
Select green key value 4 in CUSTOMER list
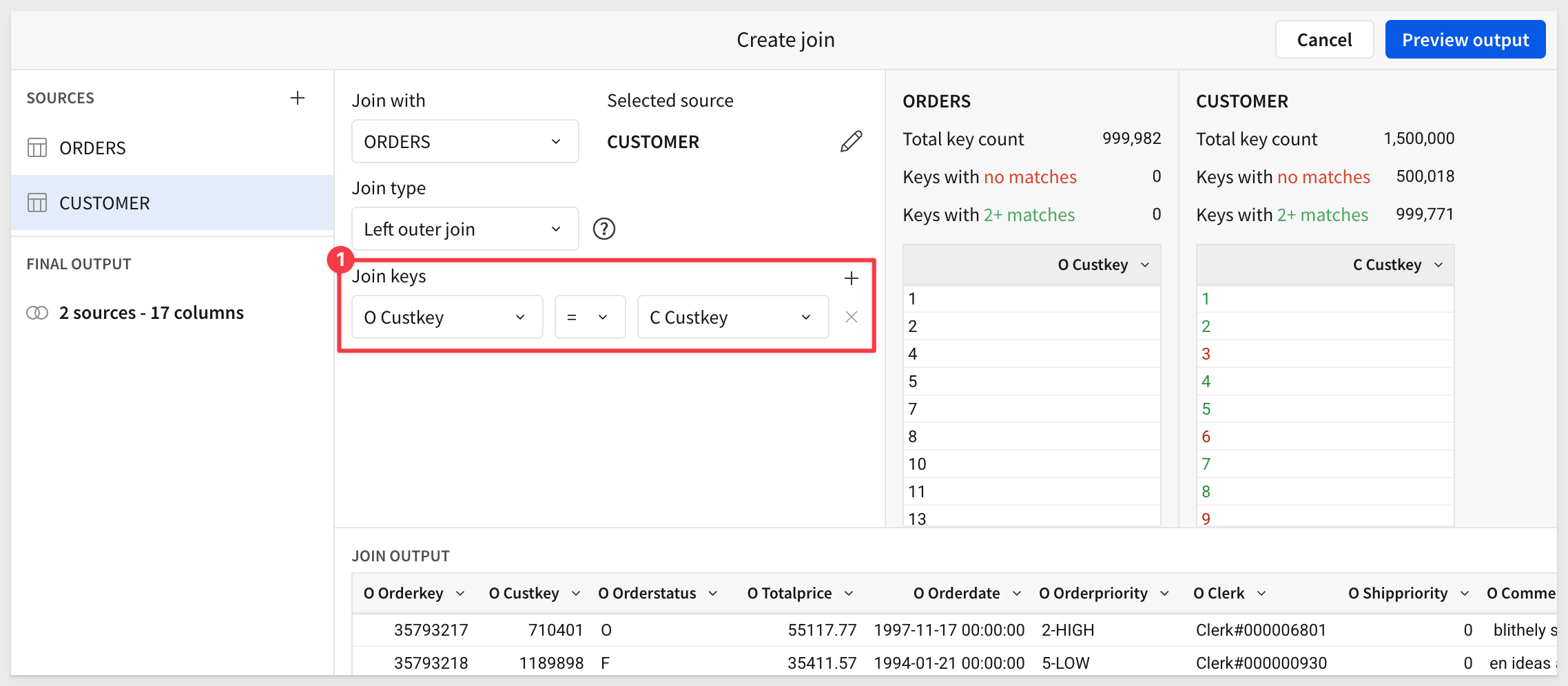pyautogui.click(x=1325, y=382)
